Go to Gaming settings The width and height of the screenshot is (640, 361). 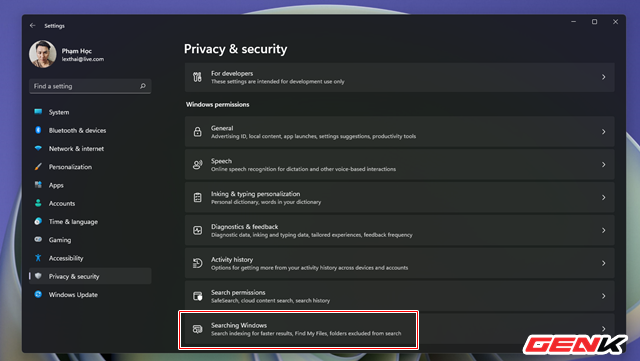[x=90, y=240]
